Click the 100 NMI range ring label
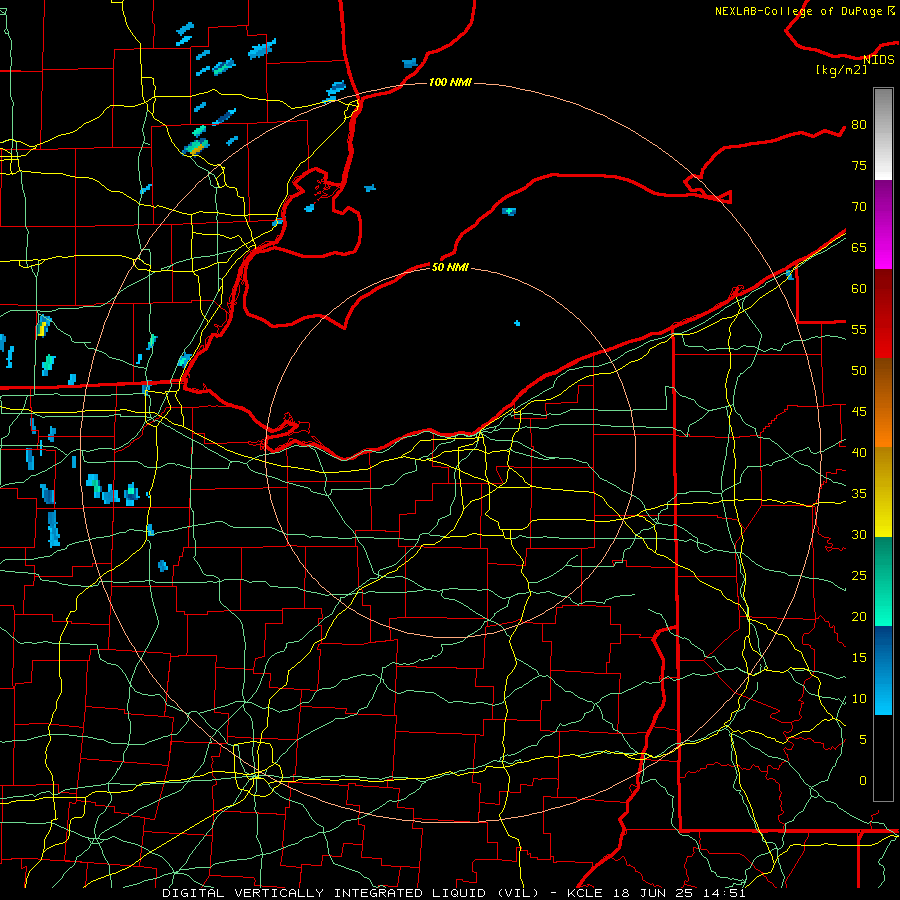Image resolution: width=900 pixels, height=900 pixels. (450, 82)
